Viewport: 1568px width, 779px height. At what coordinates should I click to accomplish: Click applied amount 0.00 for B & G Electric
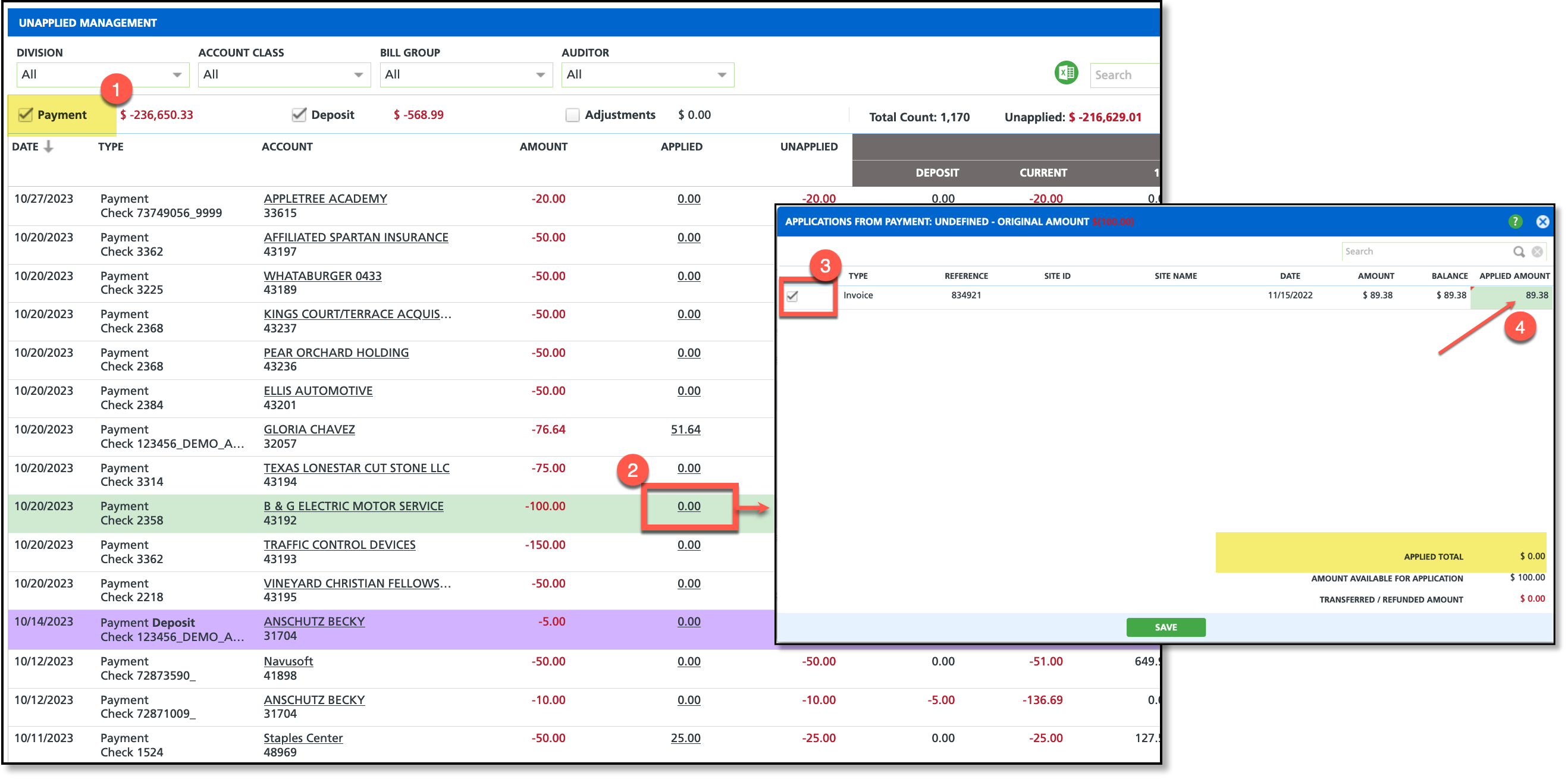coord(688,505)
